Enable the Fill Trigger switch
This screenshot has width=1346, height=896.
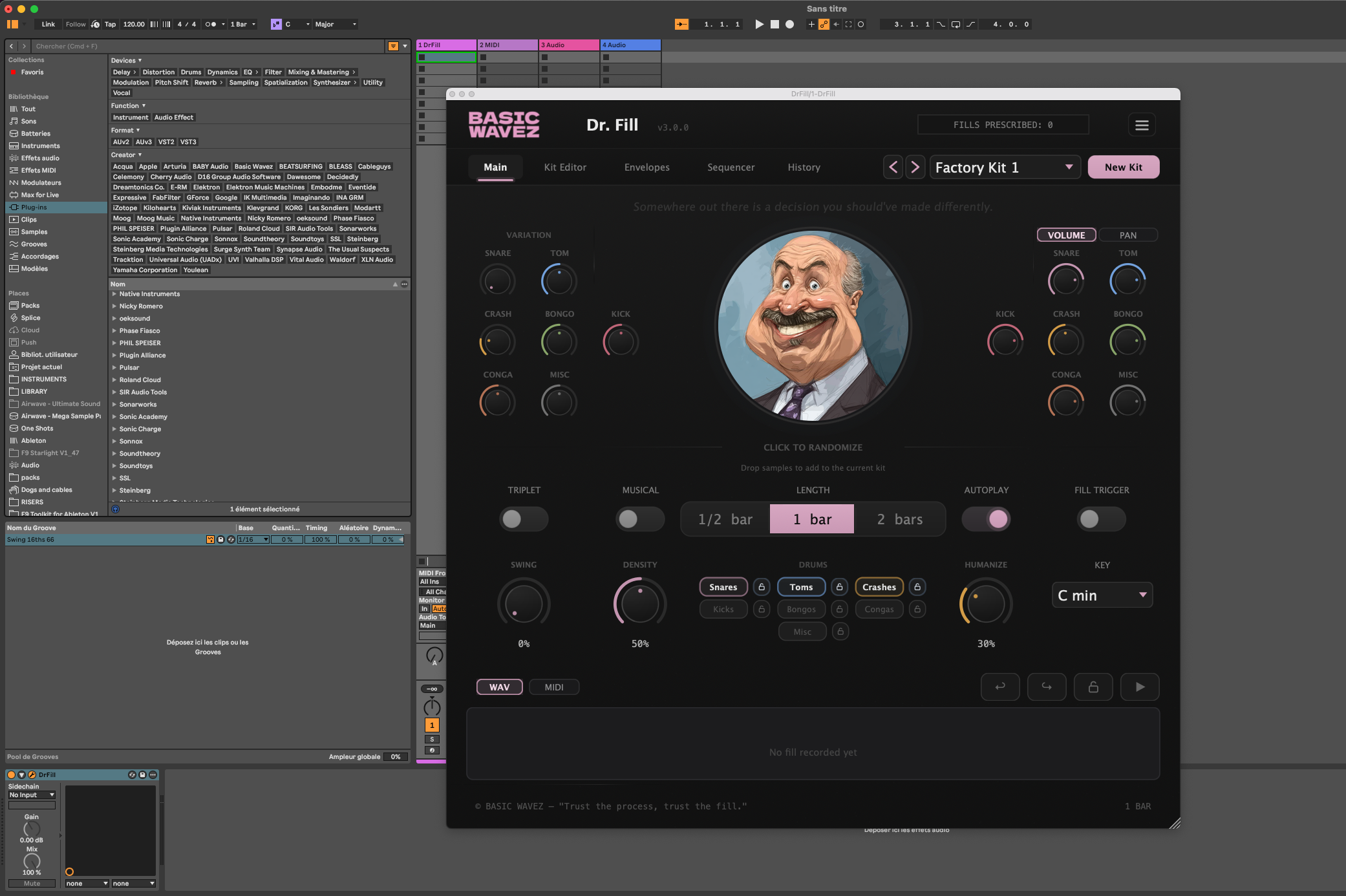click(x=1102, y=519)
